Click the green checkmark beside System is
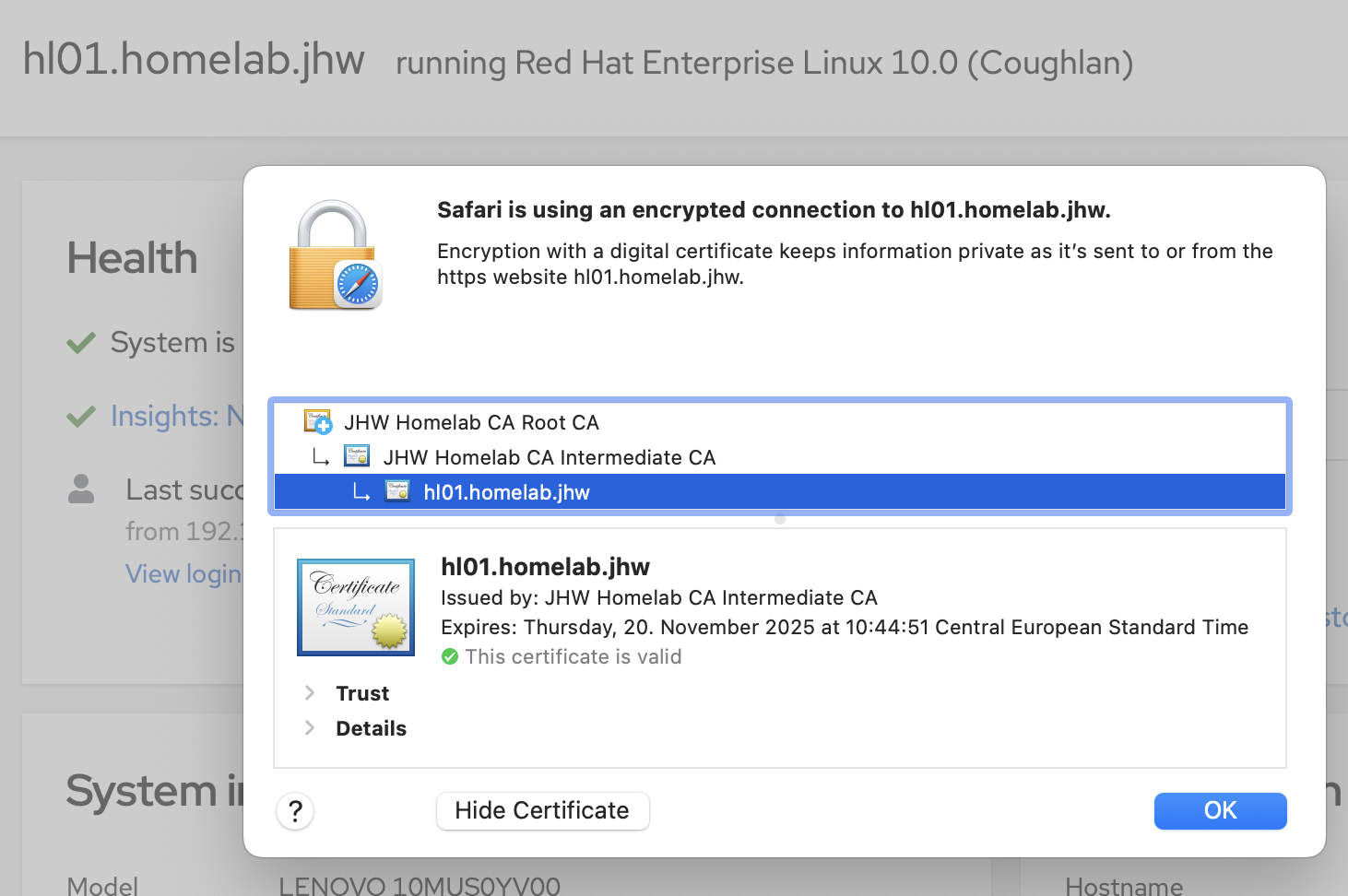Screen dimensions: 1348x896 [x=81, y=343]
